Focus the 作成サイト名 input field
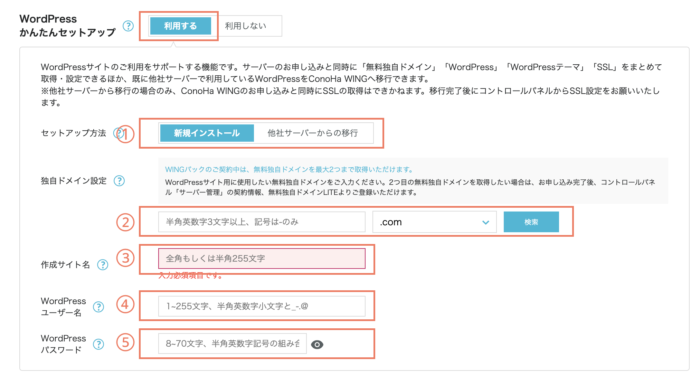700x385 pixels. [x=262, y=259]
